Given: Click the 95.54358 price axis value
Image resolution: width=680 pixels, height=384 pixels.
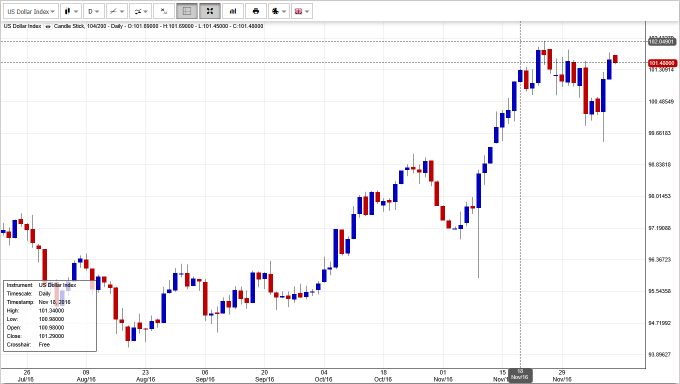Looking at the screenshot, I should click(661, 291).
